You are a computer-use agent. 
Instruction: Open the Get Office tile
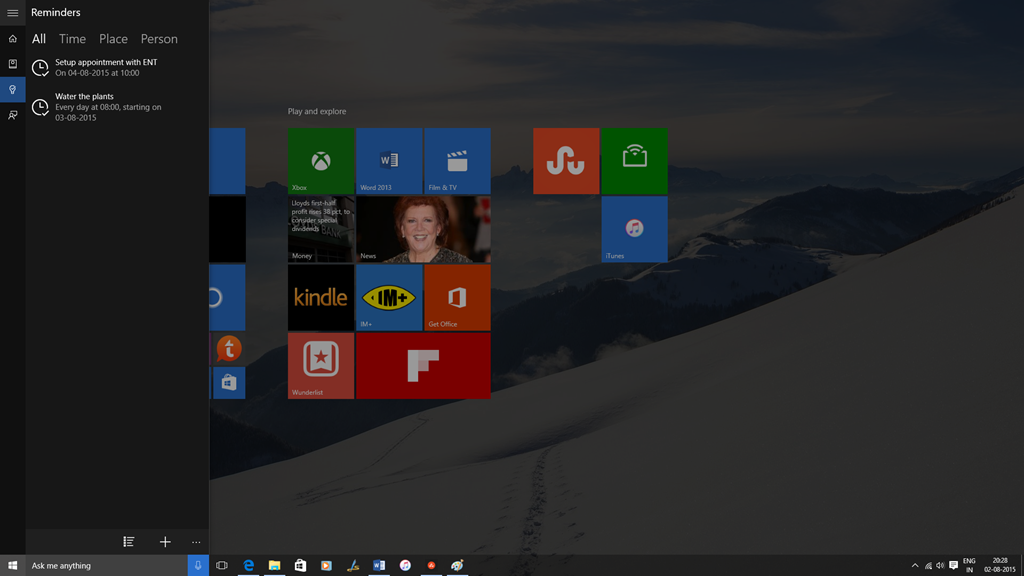(x=457, y=297)
